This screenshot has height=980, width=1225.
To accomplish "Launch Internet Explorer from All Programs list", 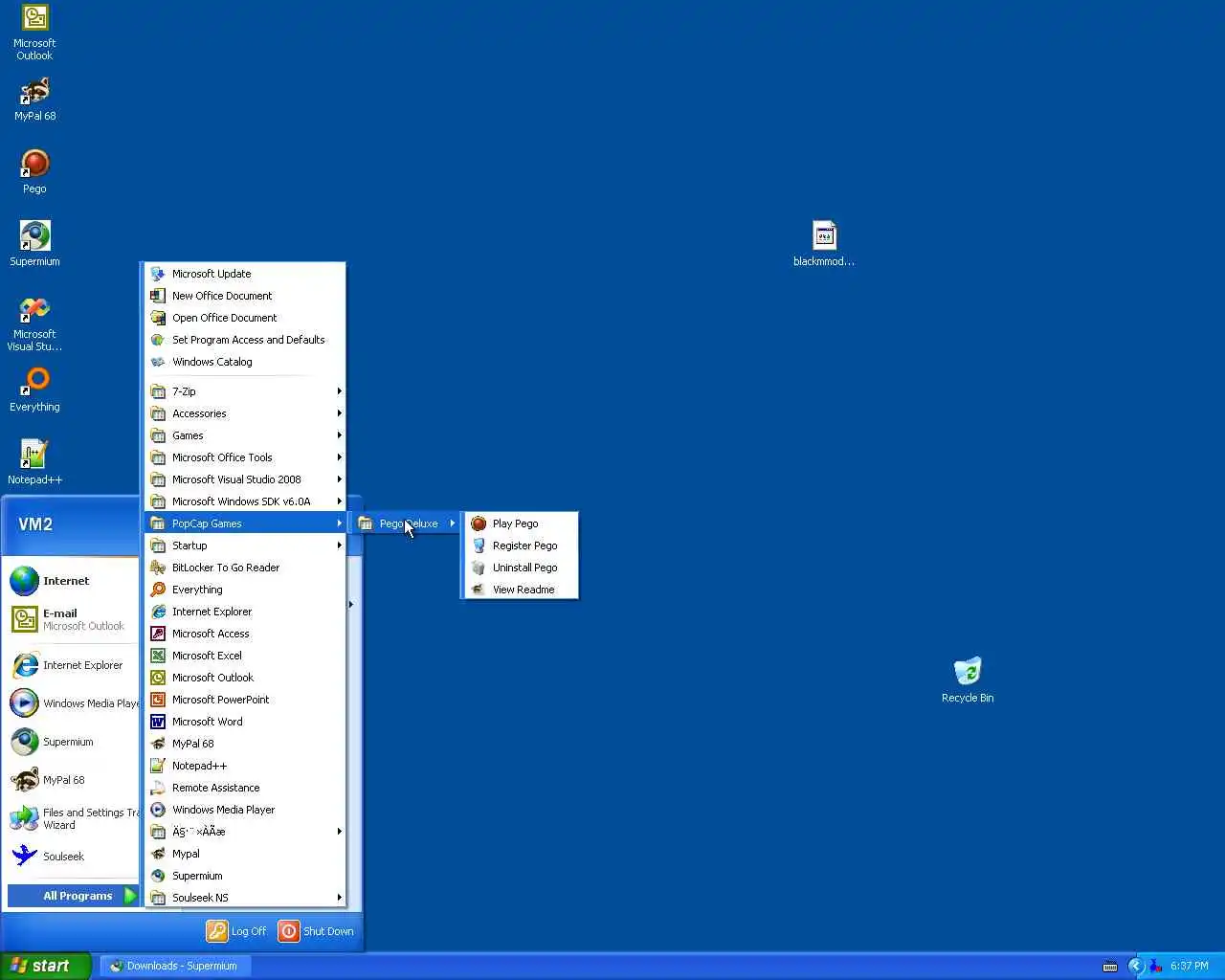I will tap(245, 612).
